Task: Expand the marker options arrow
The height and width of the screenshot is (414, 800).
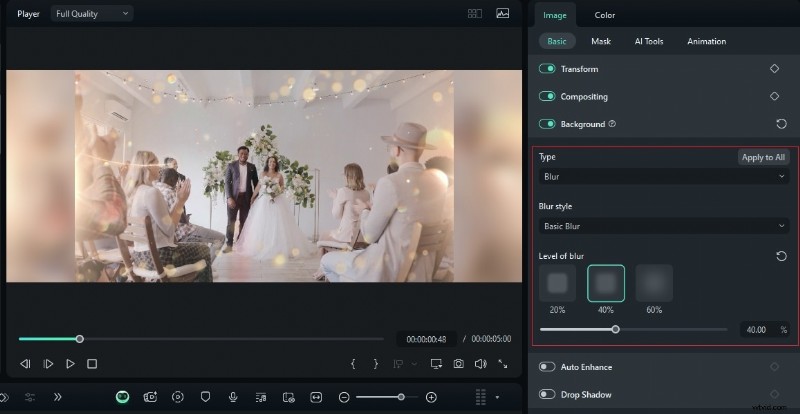Action: point(414,364)
